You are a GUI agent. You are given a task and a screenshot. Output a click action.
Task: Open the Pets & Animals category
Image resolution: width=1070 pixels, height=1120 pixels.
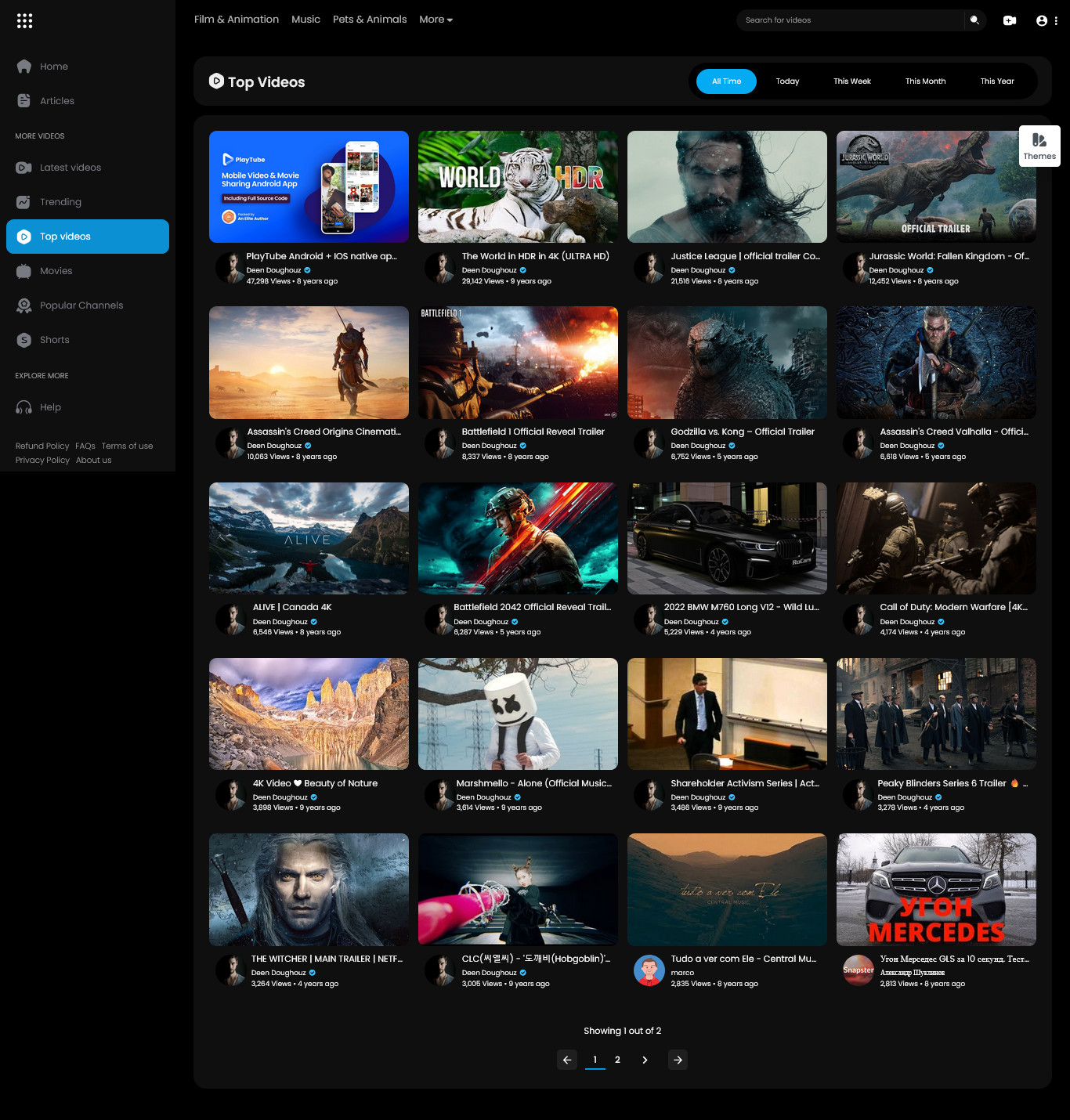point(370,20)
